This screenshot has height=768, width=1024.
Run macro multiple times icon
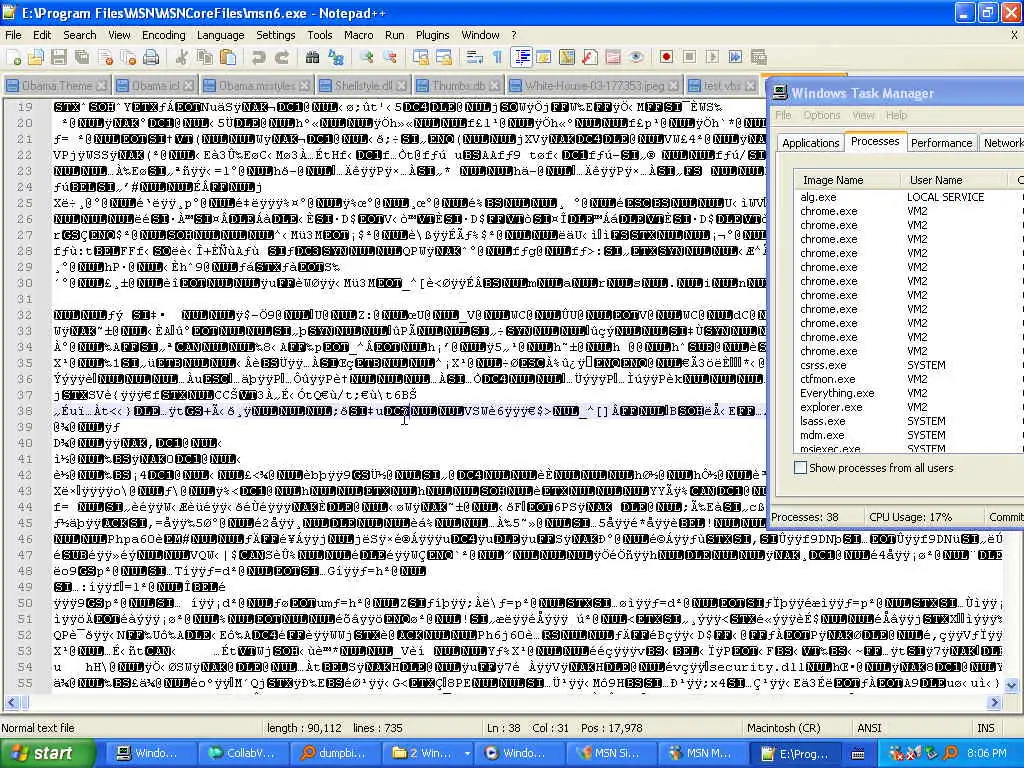click(735, 57)
